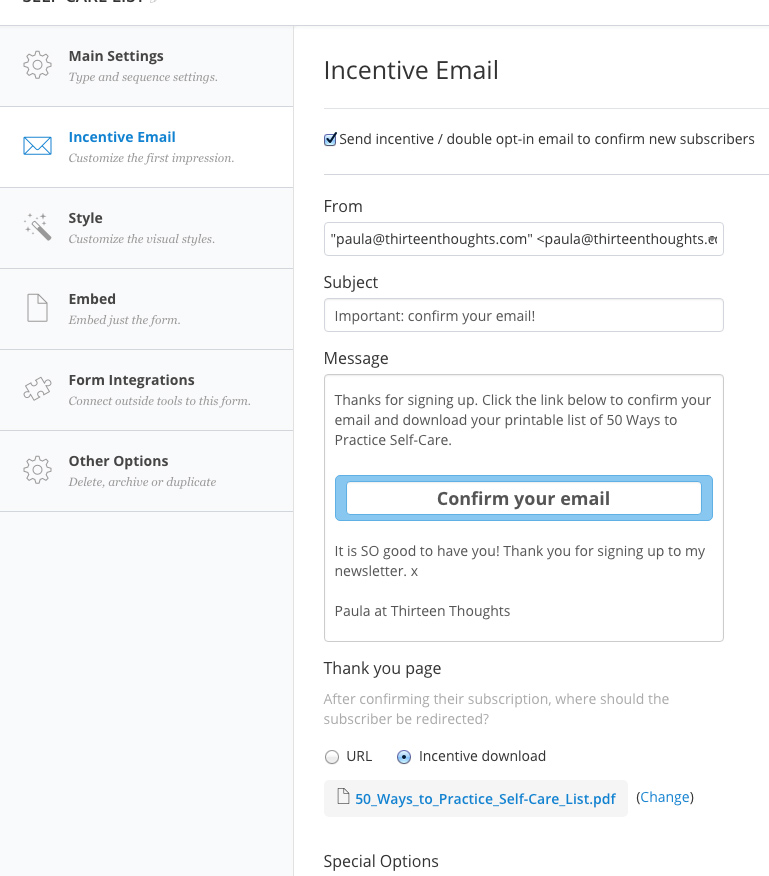Click the Main Settings gear icon
The image size is (769, 876).
pyautogui.click(x=37, y=65)
